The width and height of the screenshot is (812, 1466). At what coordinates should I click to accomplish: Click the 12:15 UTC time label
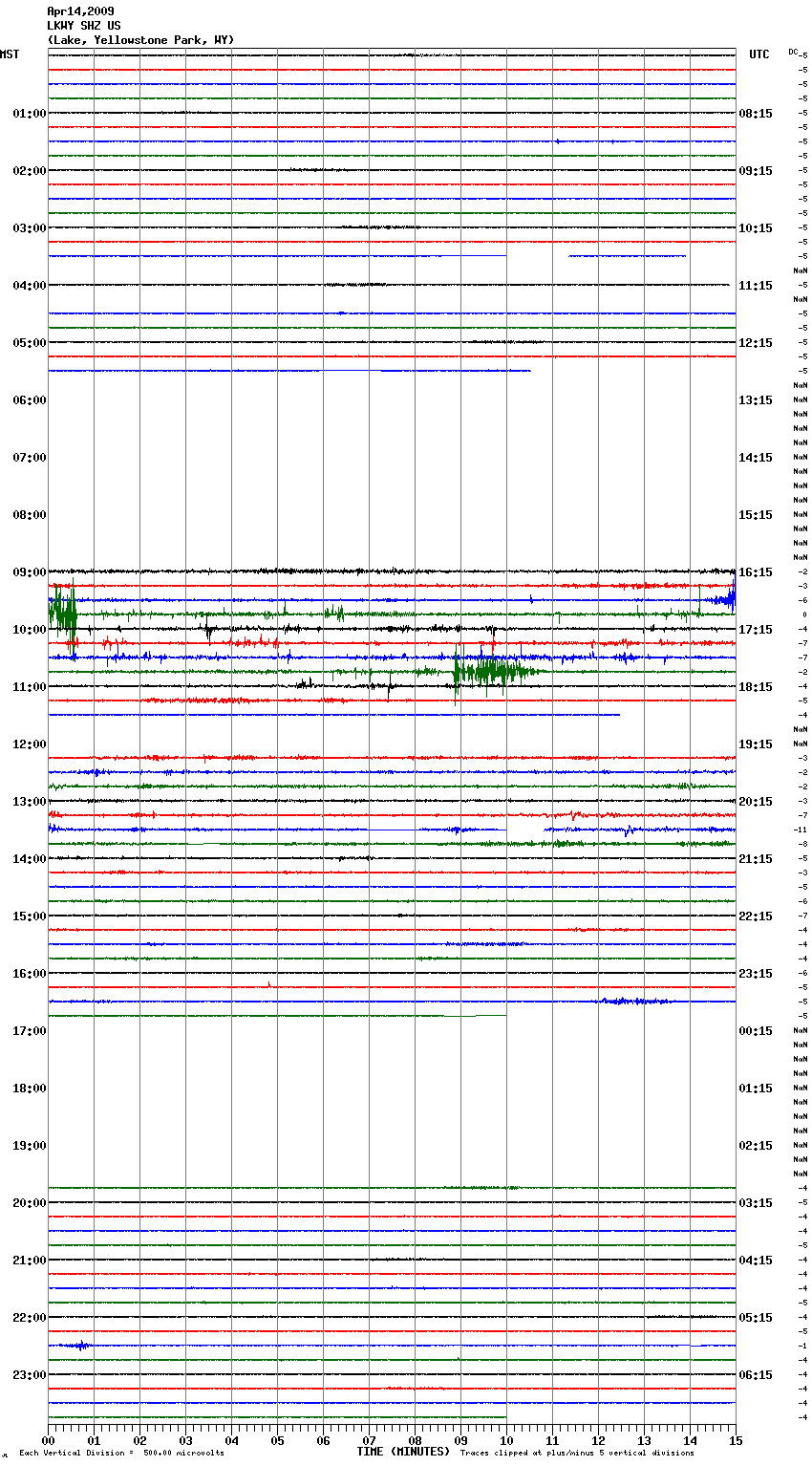756,343
